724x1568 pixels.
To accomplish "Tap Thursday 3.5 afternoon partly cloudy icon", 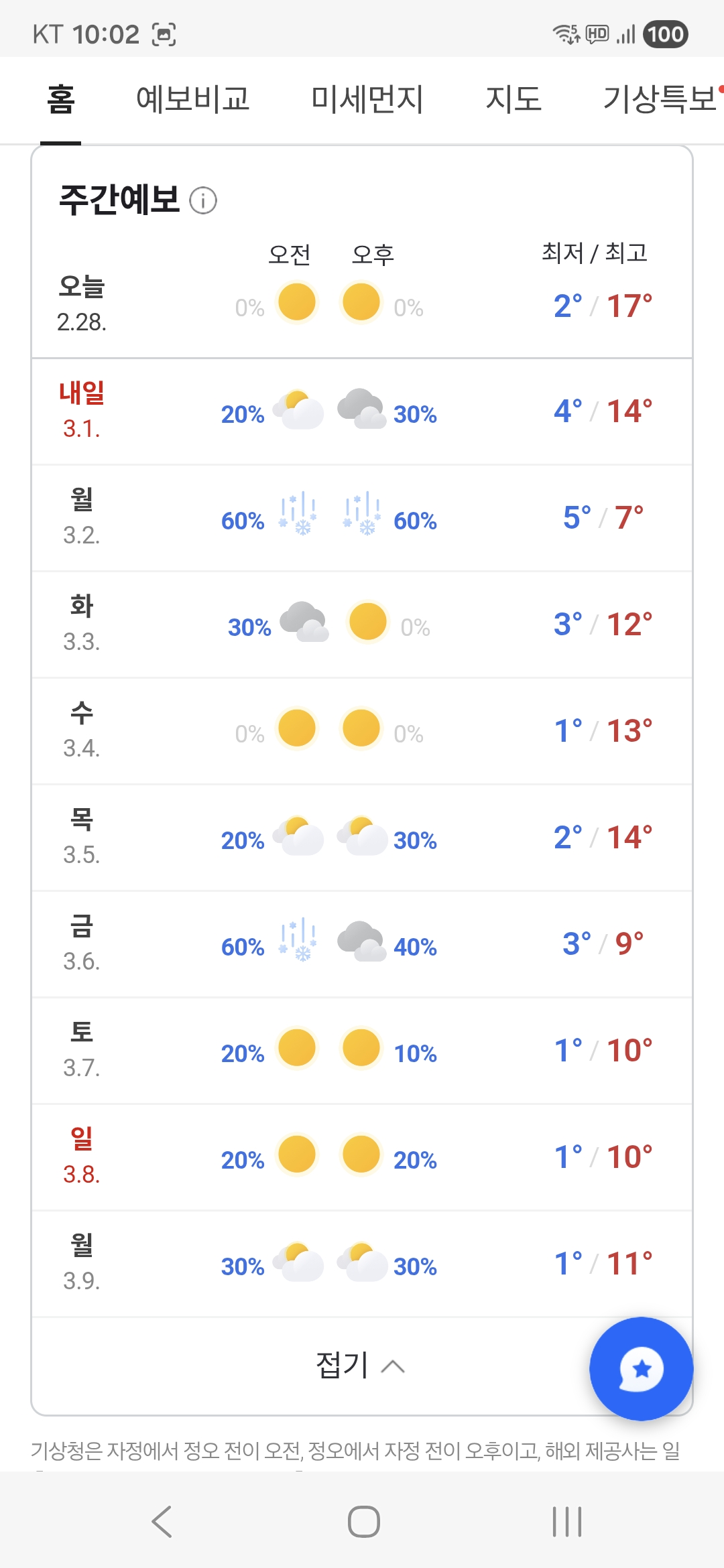I will tap(362, 835).
